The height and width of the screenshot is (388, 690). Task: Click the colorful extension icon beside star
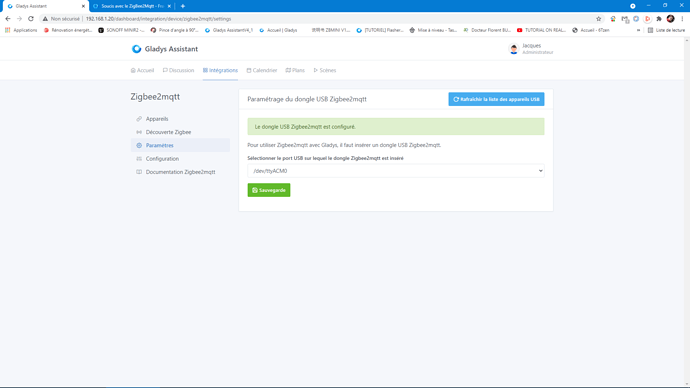(x=613, y=19)
